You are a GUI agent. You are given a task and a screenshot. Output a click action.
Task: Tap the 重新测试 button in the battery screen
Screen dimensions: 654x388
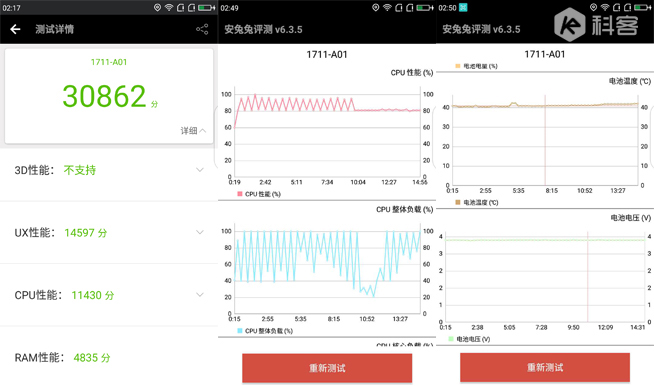(545, 367)
